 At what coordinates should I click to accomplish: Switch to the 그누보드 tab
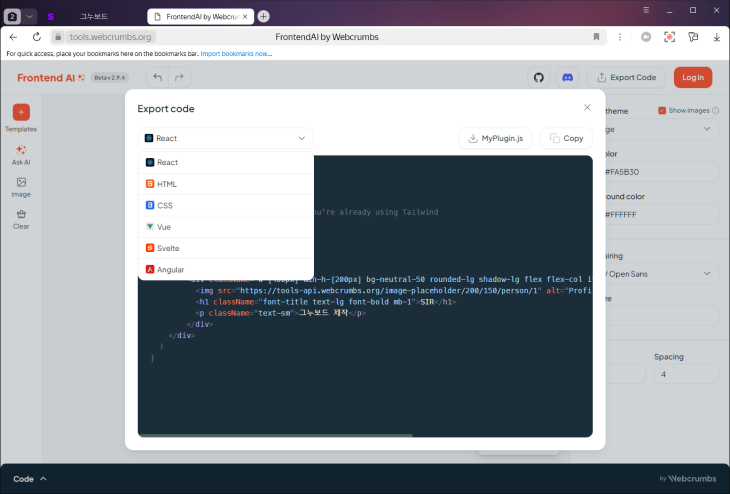[x=94, y=16]
